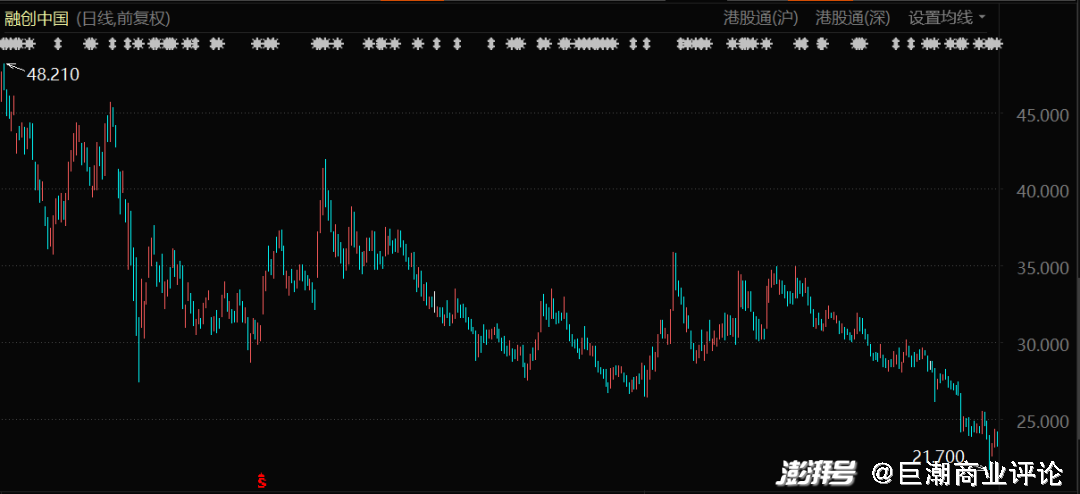The width and height of the screenshot is (1080, 494).
Task: Expand the 设置均线 dropdown
Action: [946, 18]
